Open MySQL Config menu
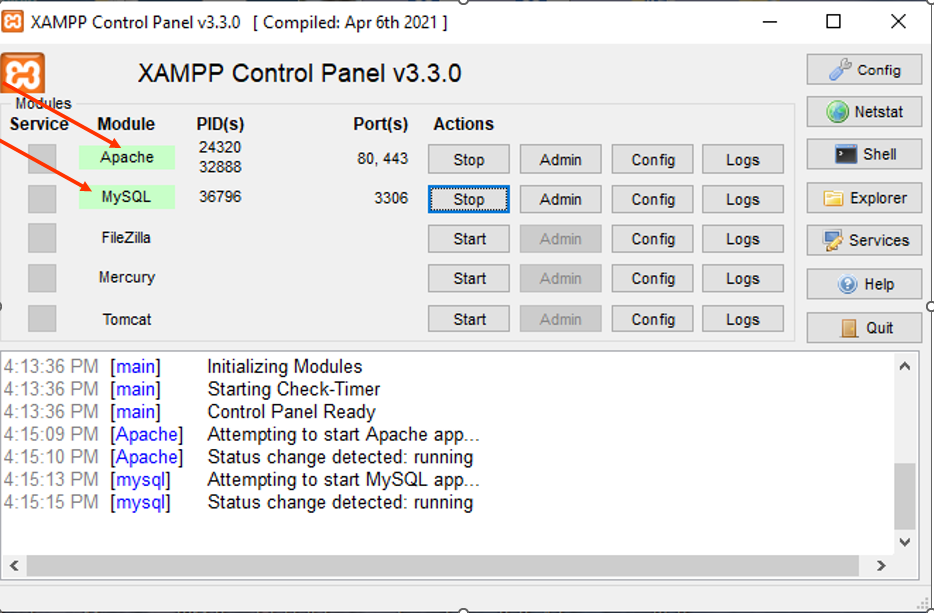The width and height of the screenshot is (934, 613). click(x=653, y=199)
